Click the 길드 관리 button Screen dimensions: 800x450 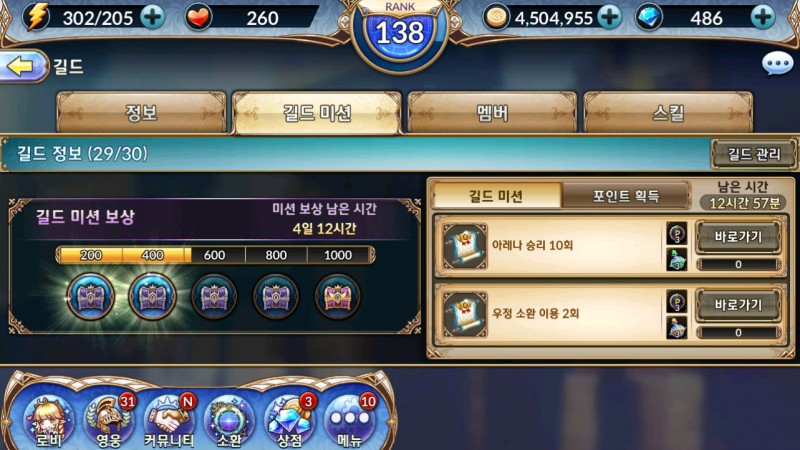[754, 154]
